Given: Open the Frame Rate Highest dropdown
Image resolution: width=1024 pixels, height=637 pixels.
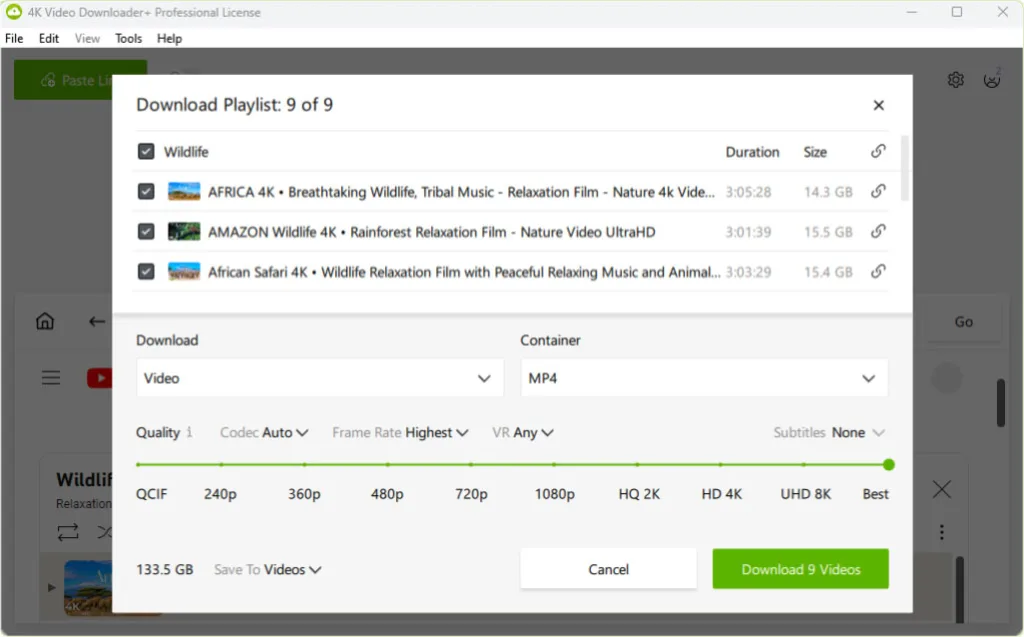Looking at the screenshot, I should pos(400,432).
